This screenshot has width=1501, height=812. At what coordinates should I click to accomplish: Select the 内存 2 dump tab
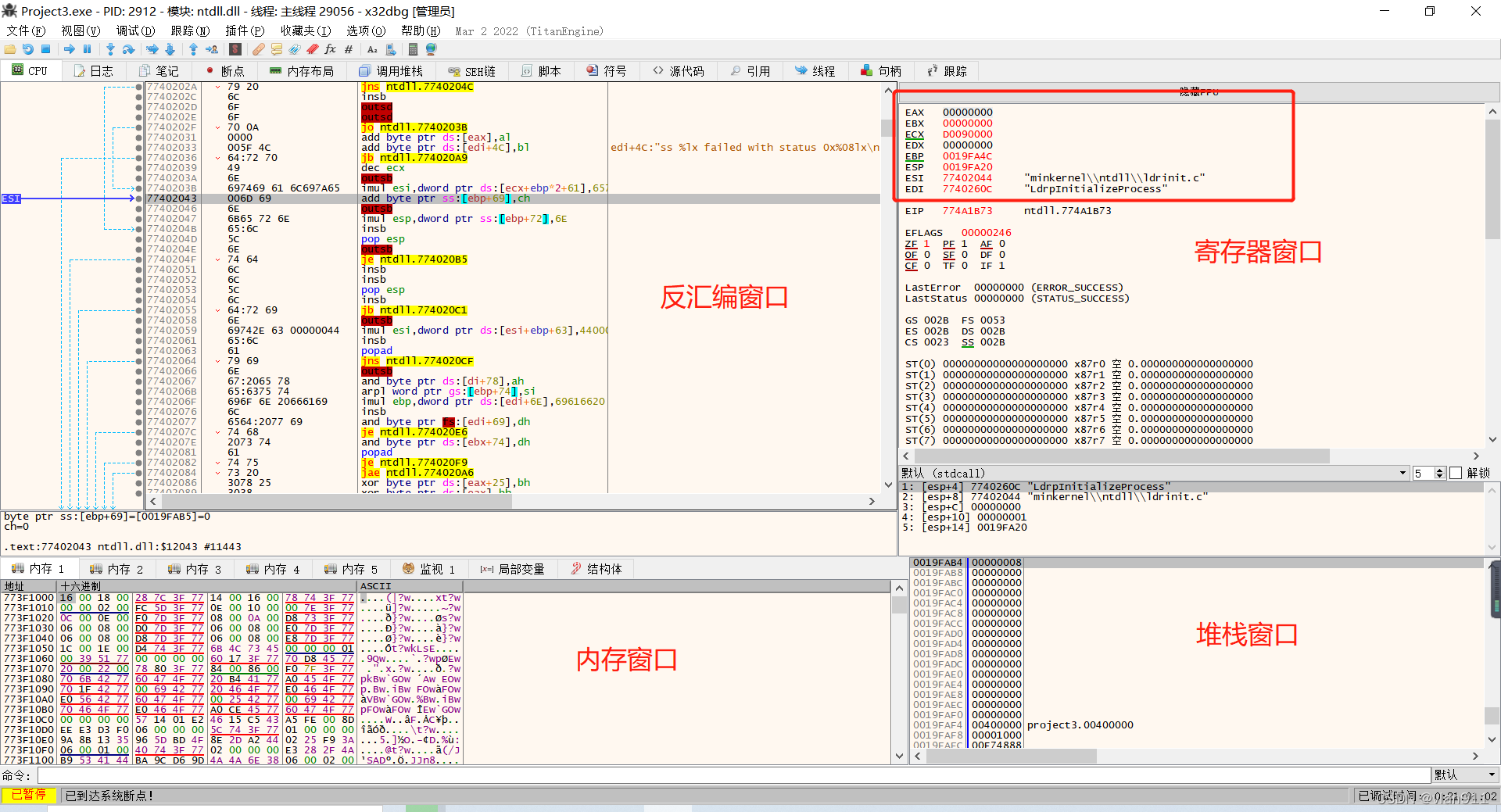point(116,569)
